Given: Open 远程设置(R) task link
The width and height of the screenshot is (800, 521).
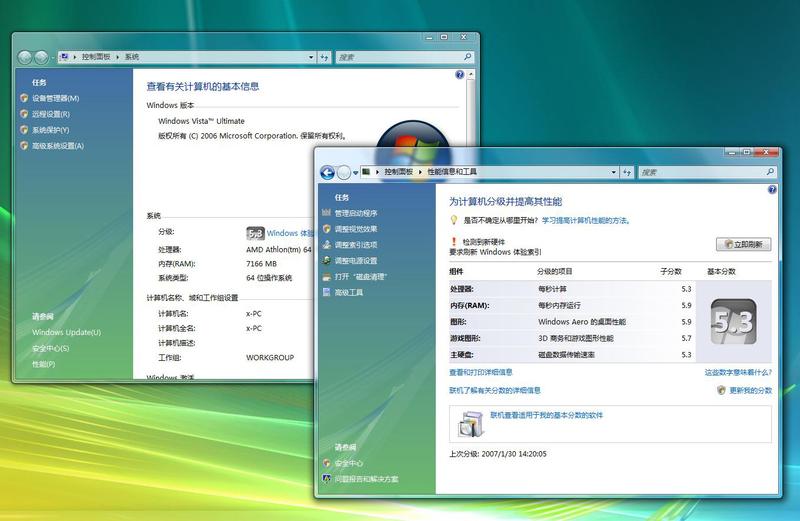Looking at the screenshot, I should click(x=51, y=114).
